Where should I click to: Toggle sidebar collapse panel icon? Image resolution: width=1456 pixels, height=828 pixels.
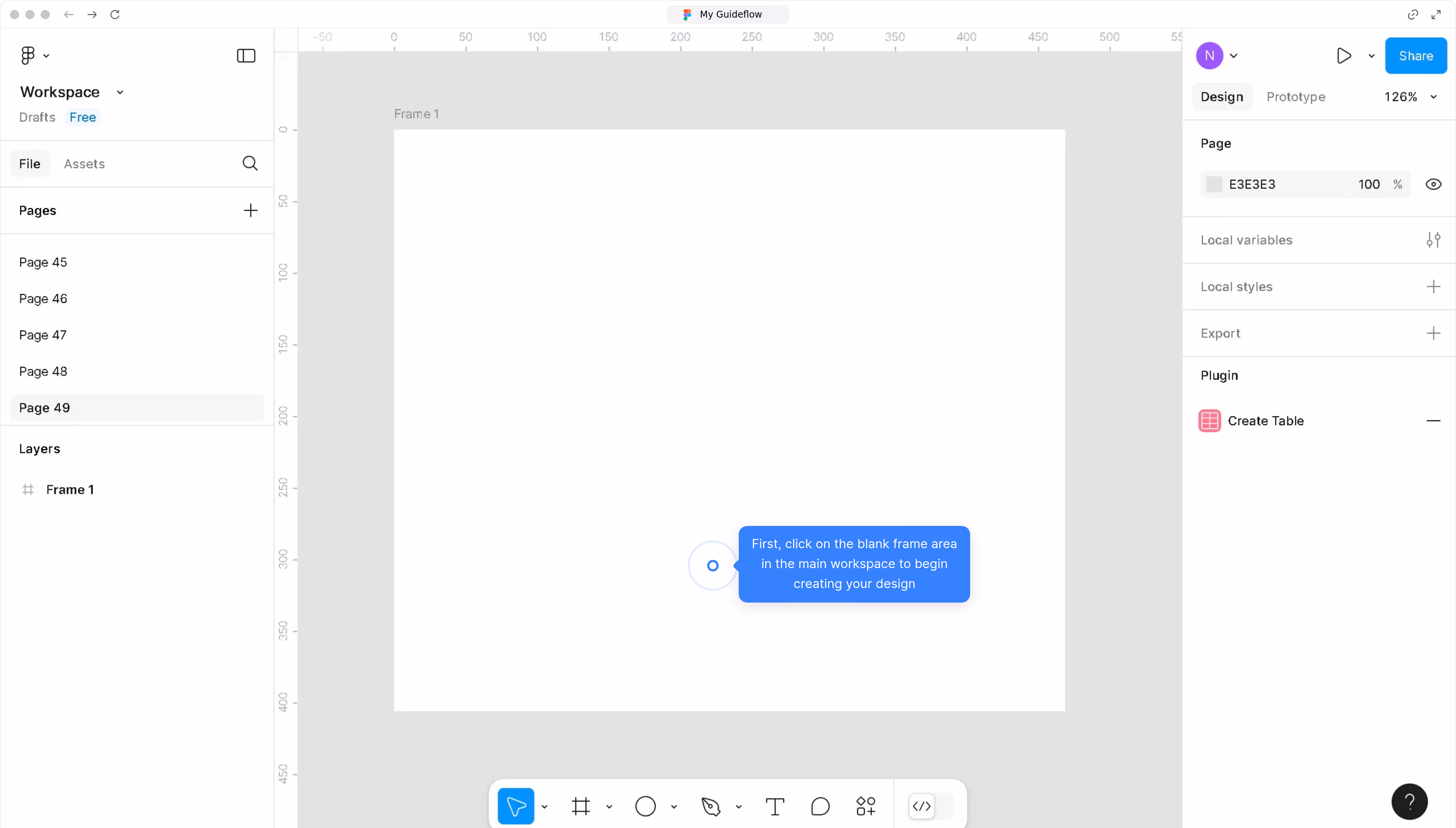tap(246, 56)
